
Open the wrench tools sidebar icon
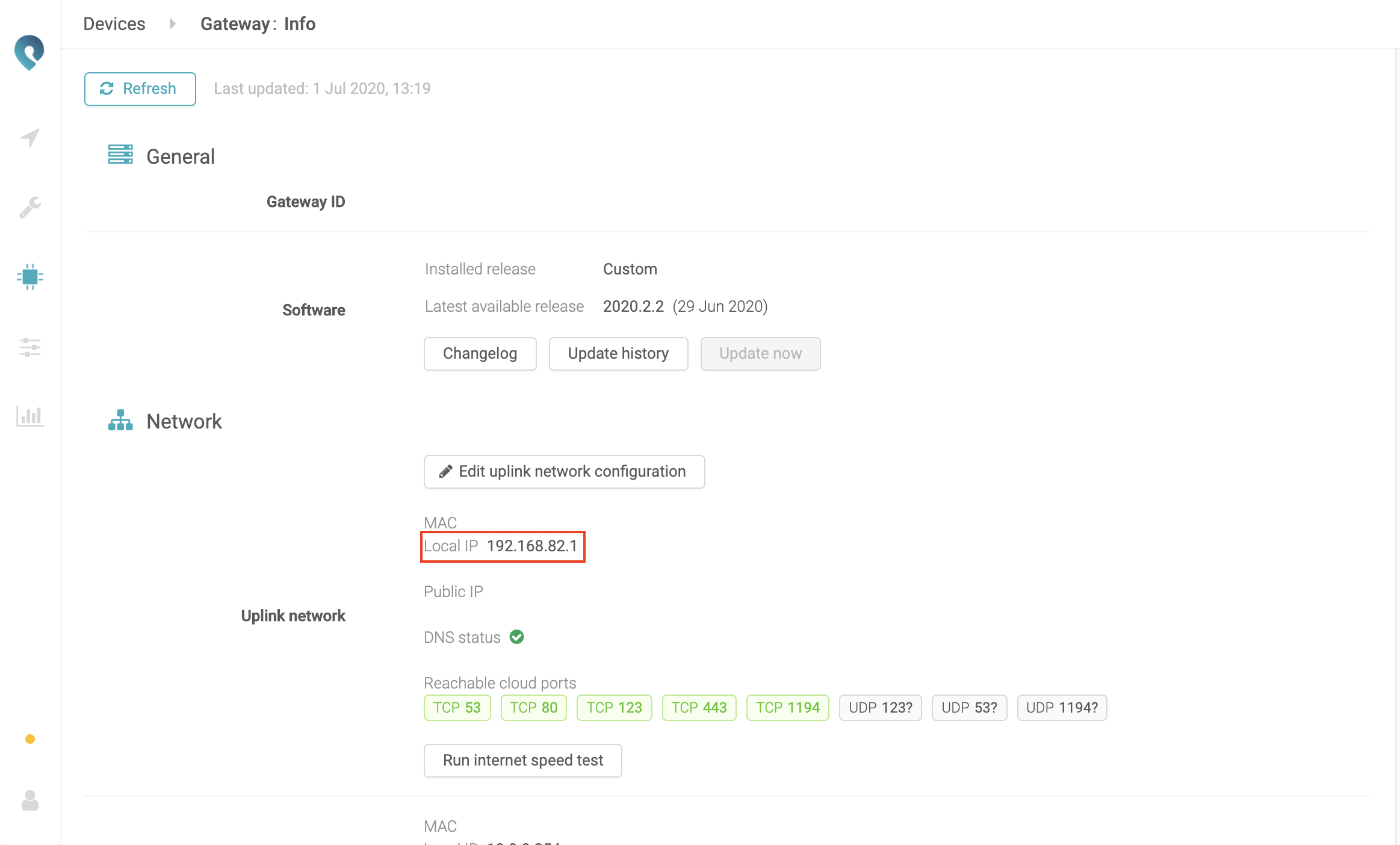(x=30, y=208)
